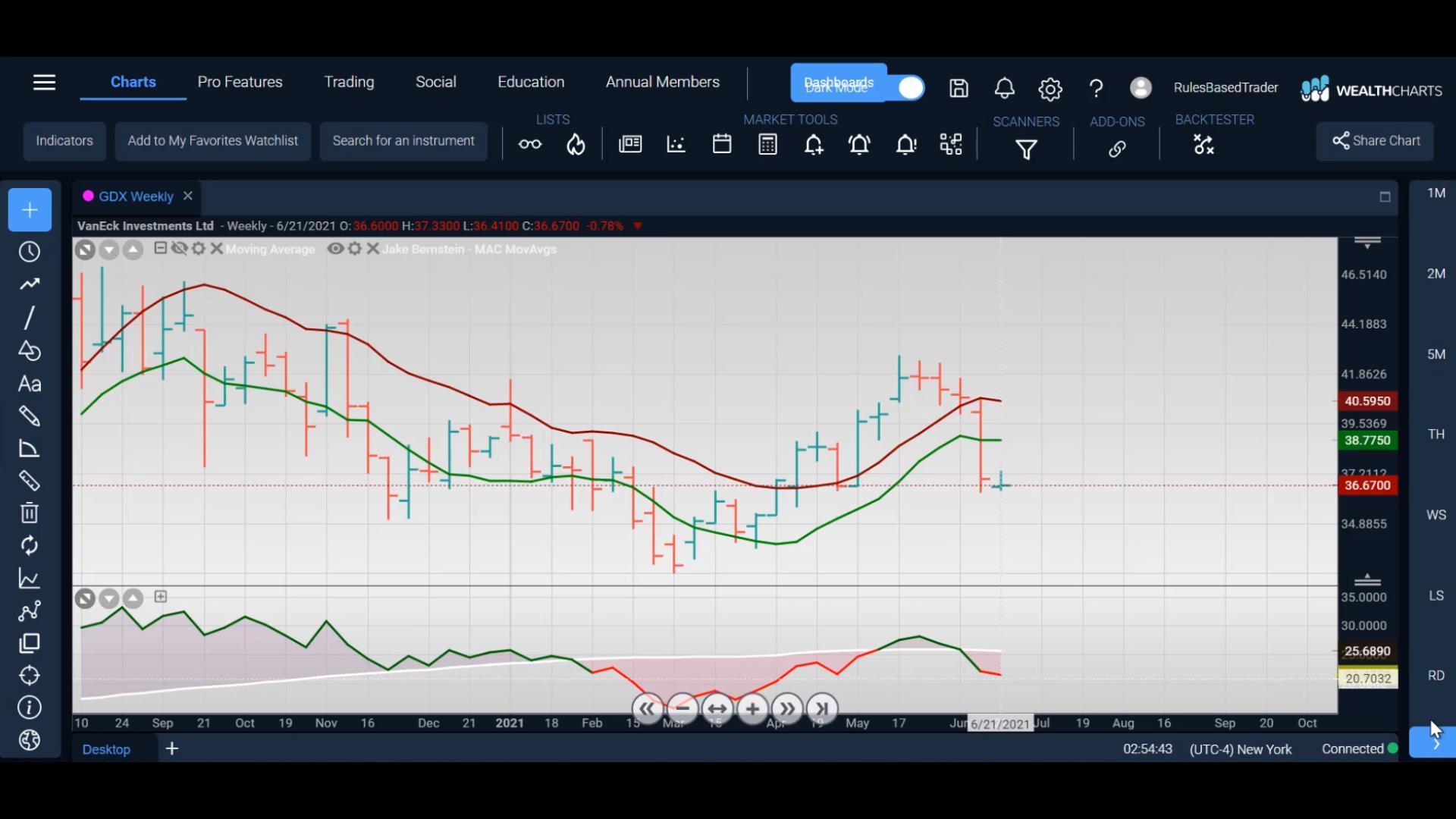
Task: Select the shapes drawing tool
Action: (30, 350)
